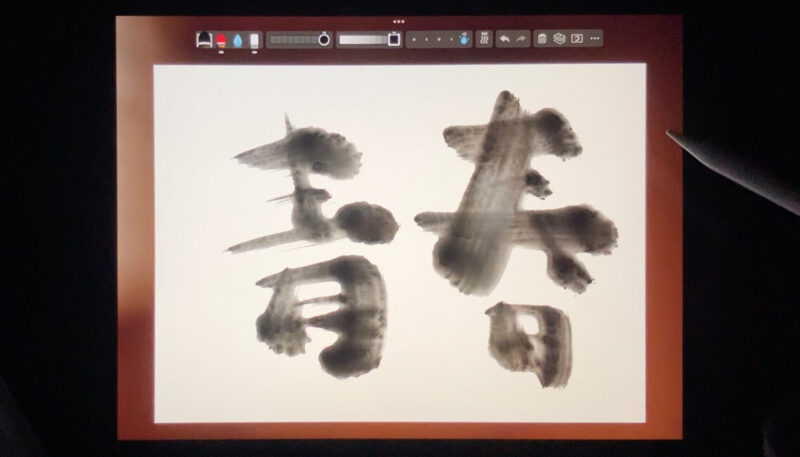This screenshot has height=457, width=800.
Task: Adjust the water amount dotted slider
Action: pyautogui.click(x=439, y=39)
